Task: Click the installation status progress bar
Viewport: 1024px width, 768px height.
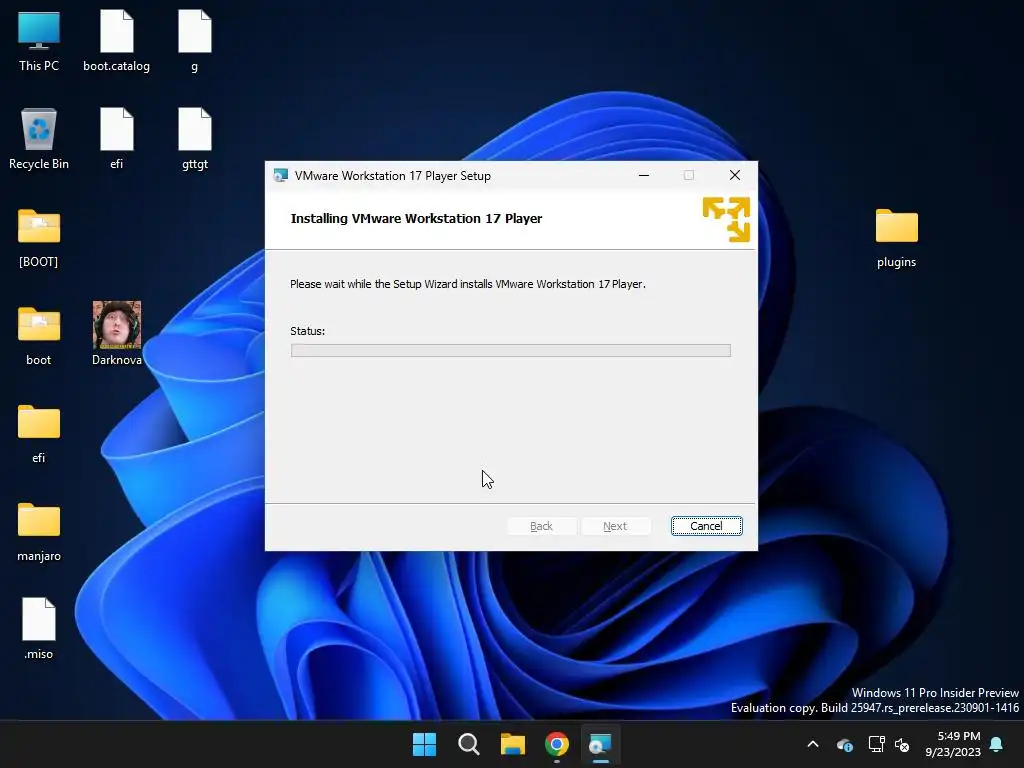Action: (511, 351)
